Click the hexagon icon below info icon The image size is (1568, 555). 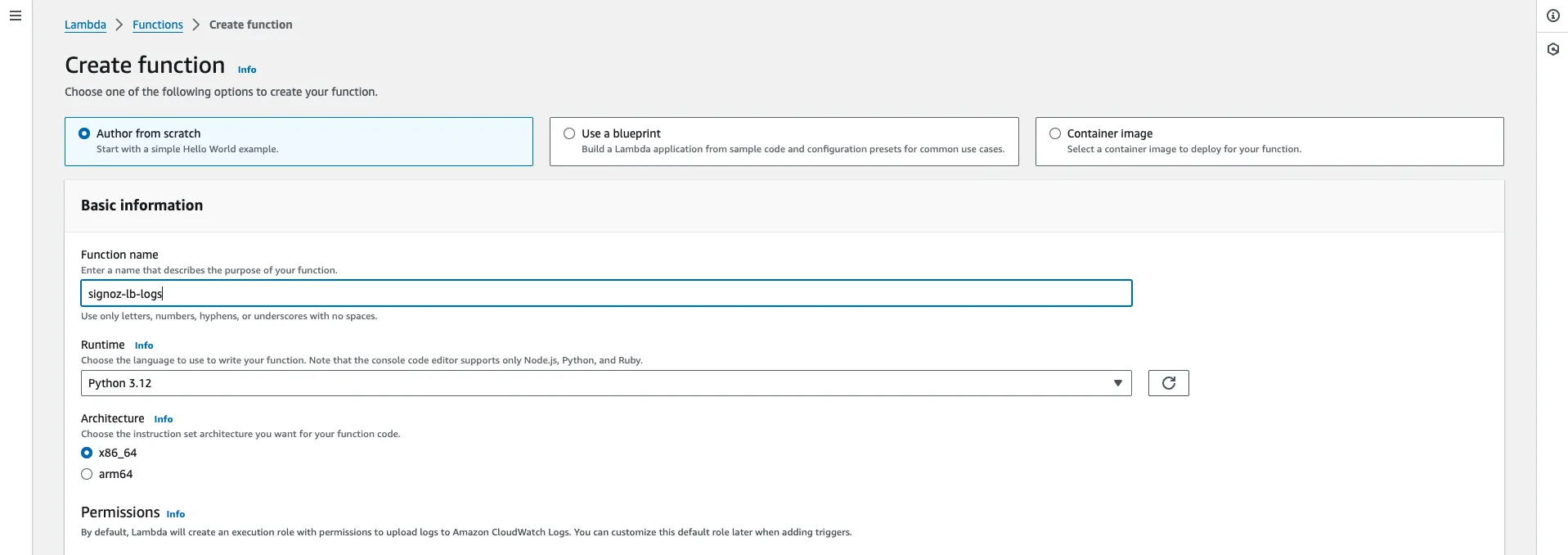(1553, 49)
